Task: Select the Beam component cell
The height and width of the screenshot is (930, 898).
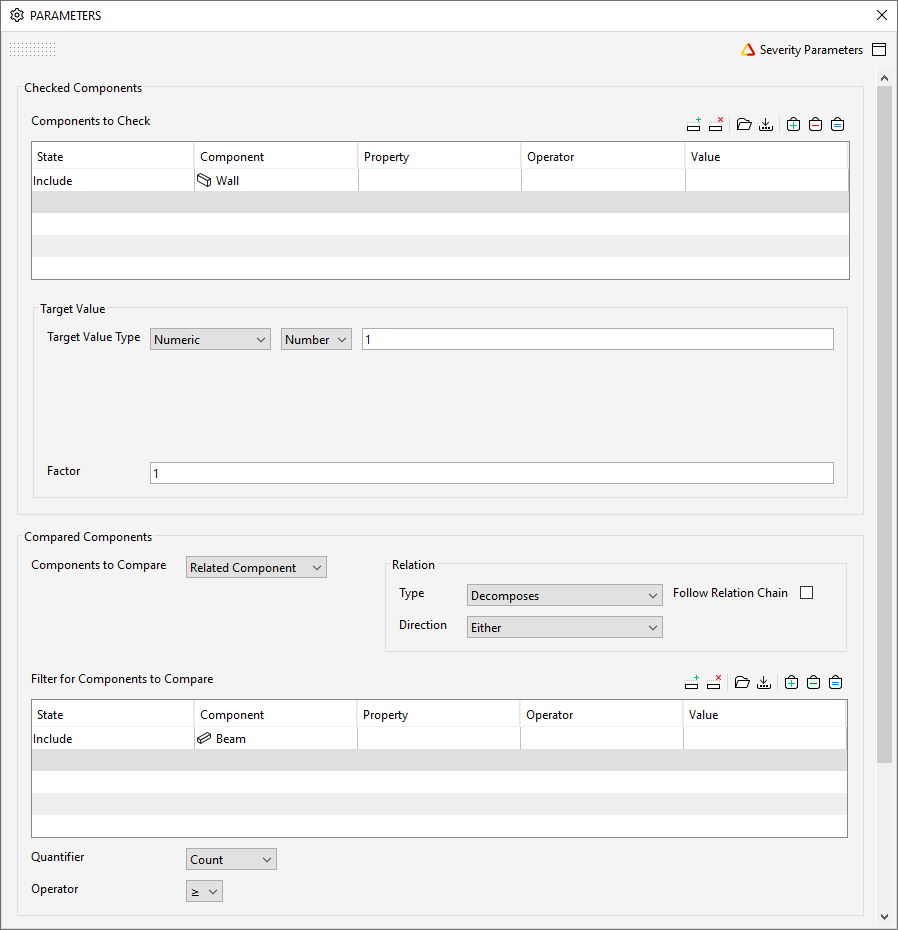Action: point(276,738)
